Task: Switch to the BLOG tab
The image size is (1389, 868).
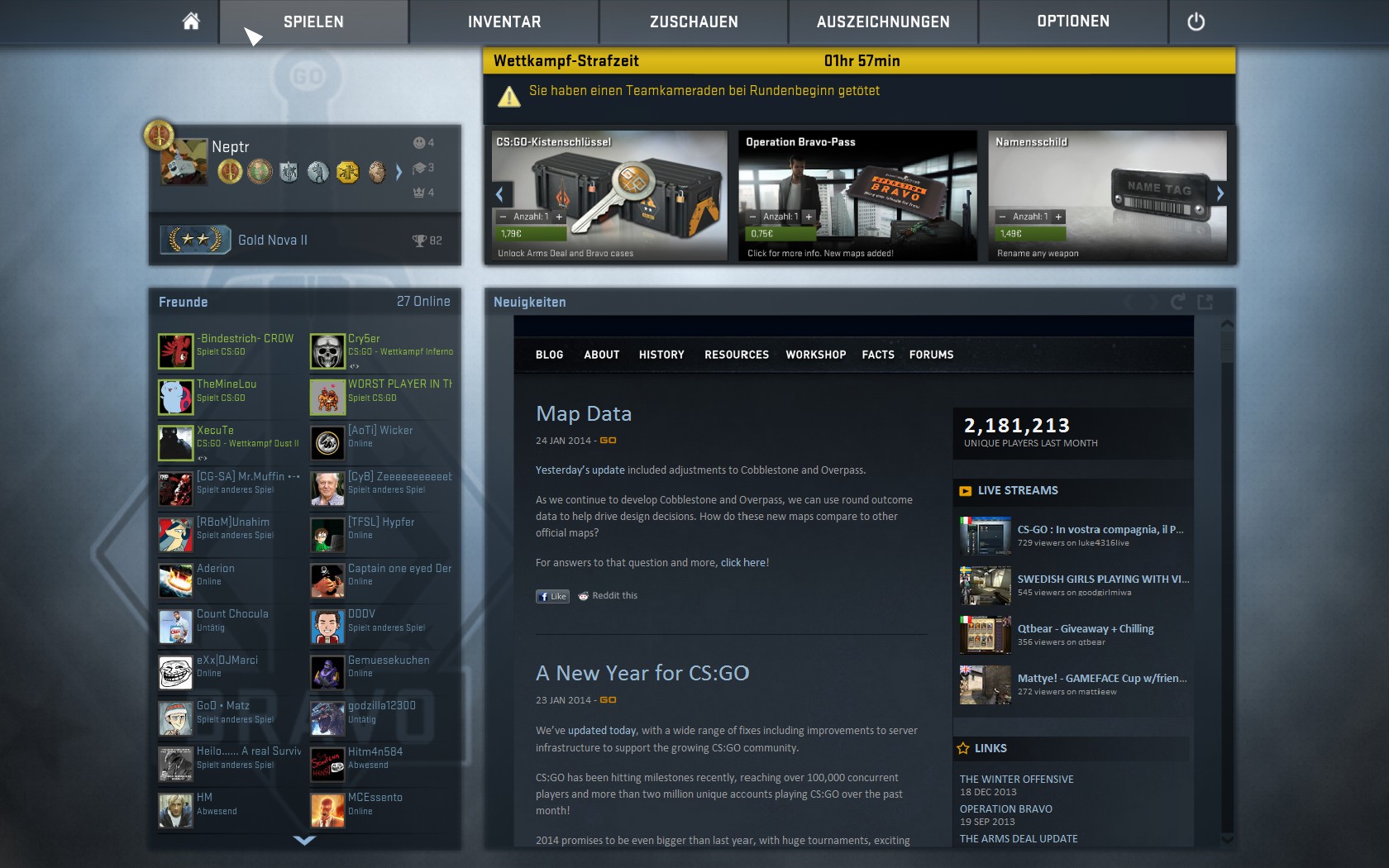Action: click(x=549, y=355)
